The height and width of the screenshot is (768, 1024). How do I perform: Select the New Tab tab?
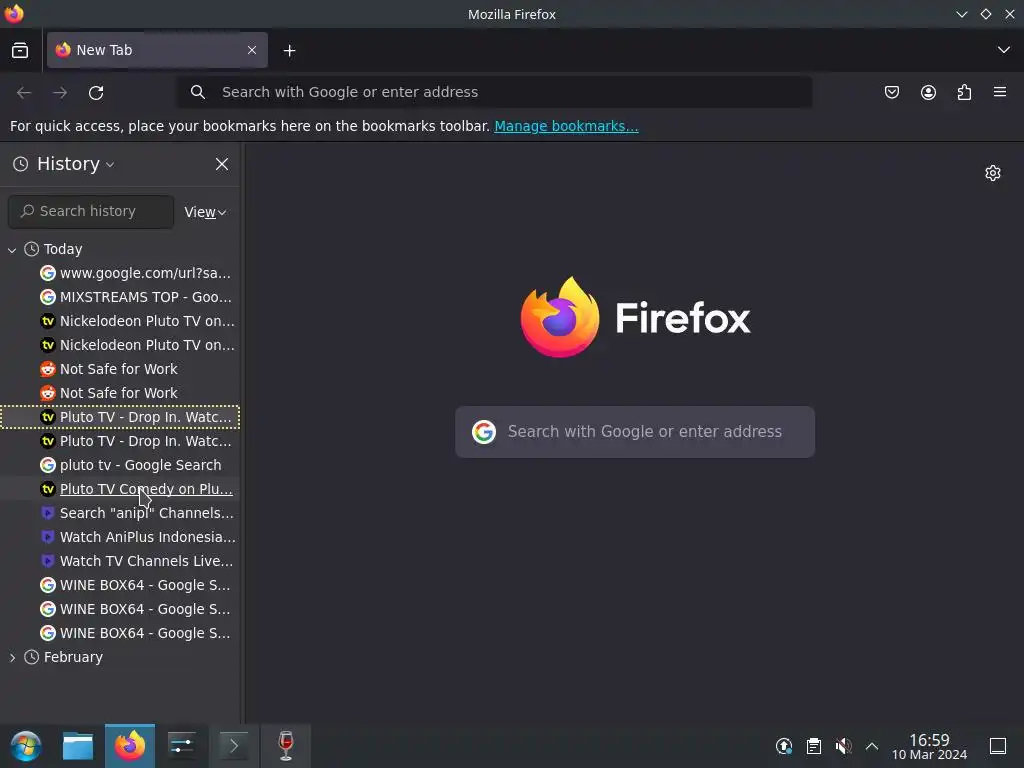[x=157, y=50]
